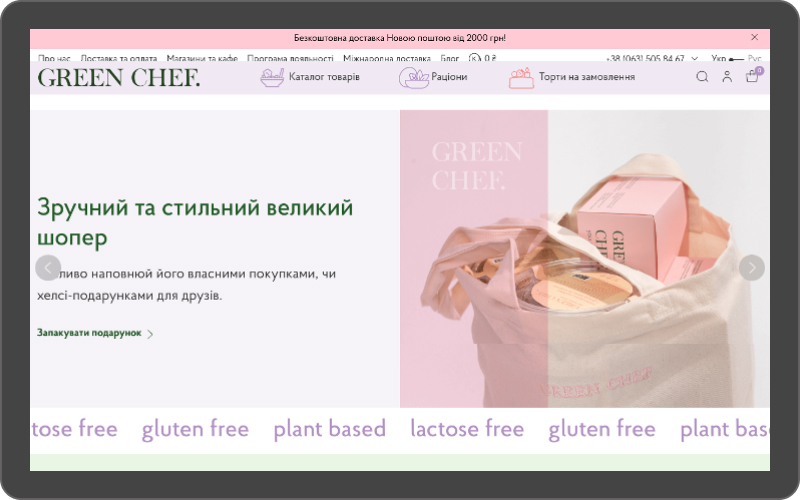
Task: Click the shopper bag hero image
Action: click(585, 259)
